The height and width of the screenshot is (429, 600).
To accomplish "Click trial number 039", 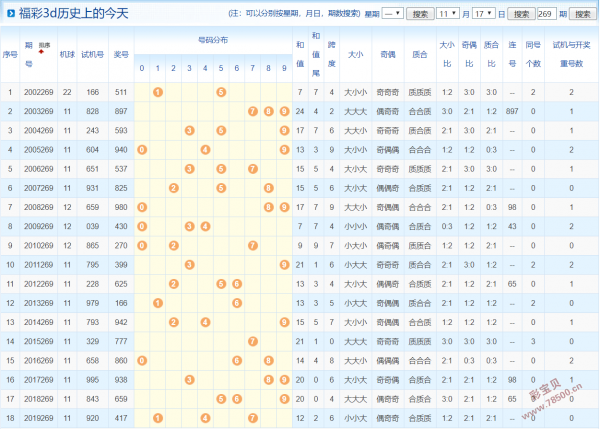I will coord(93,226).
